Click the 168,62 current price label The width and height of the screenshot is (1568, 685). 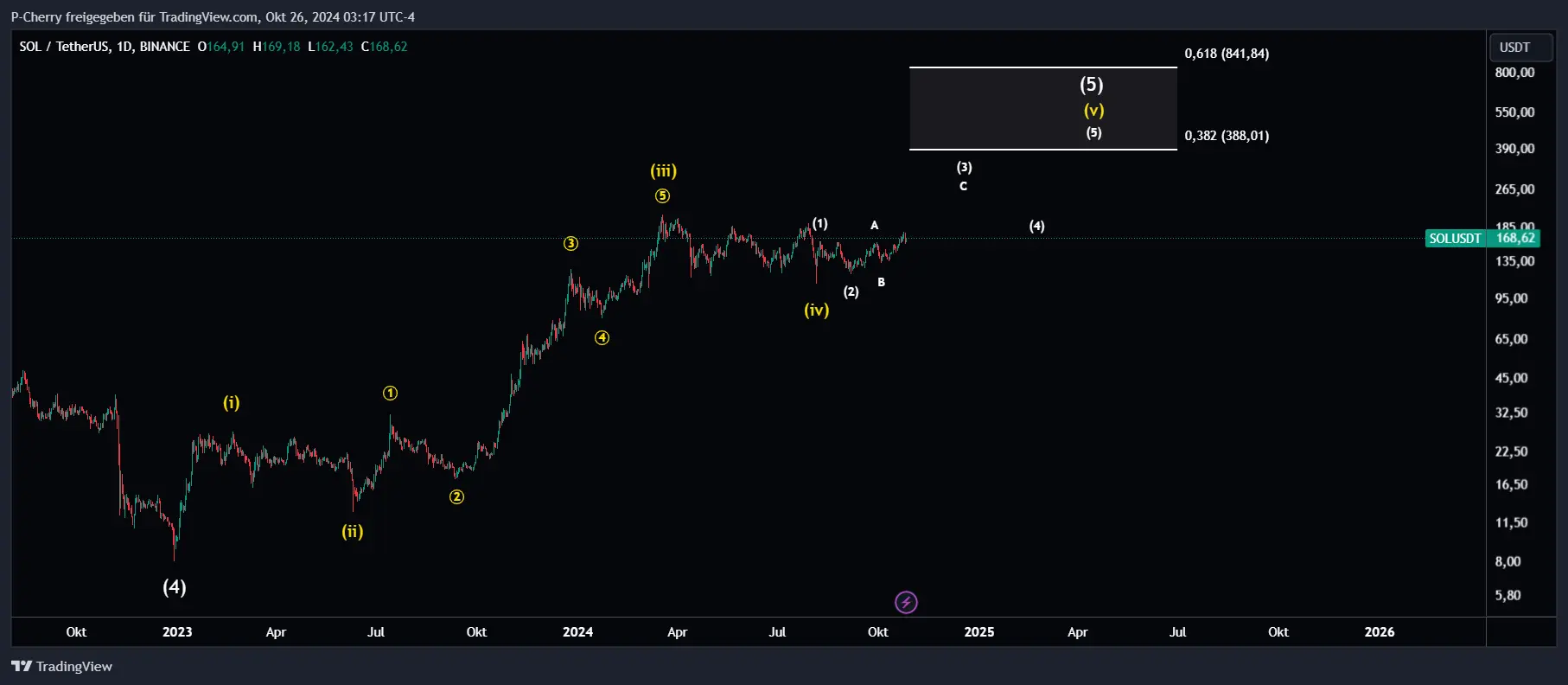click(x=1515, y=238)
